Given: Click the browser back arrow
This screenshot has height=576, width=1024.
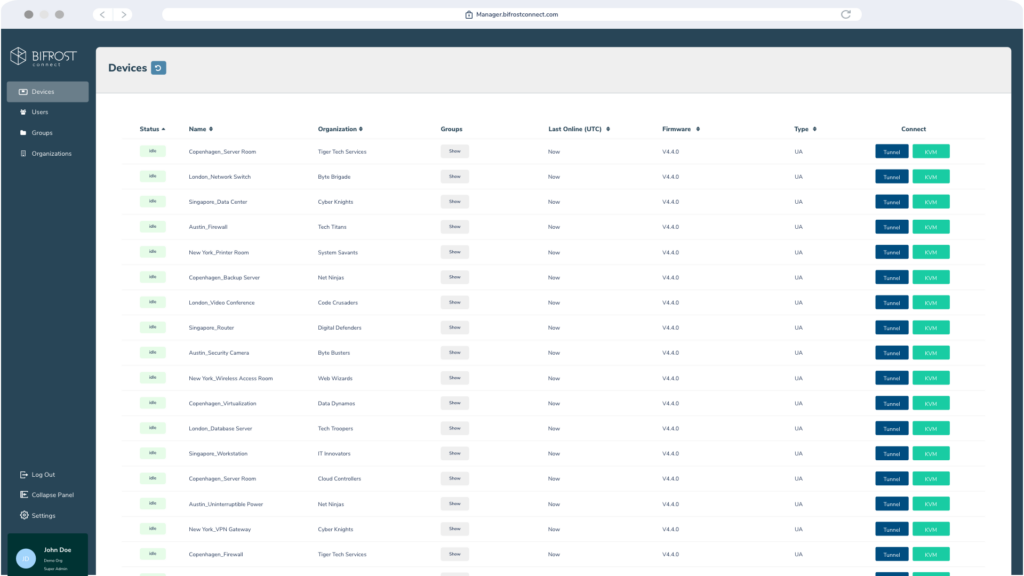Looking at the screenshot, I should coord(103,15).
